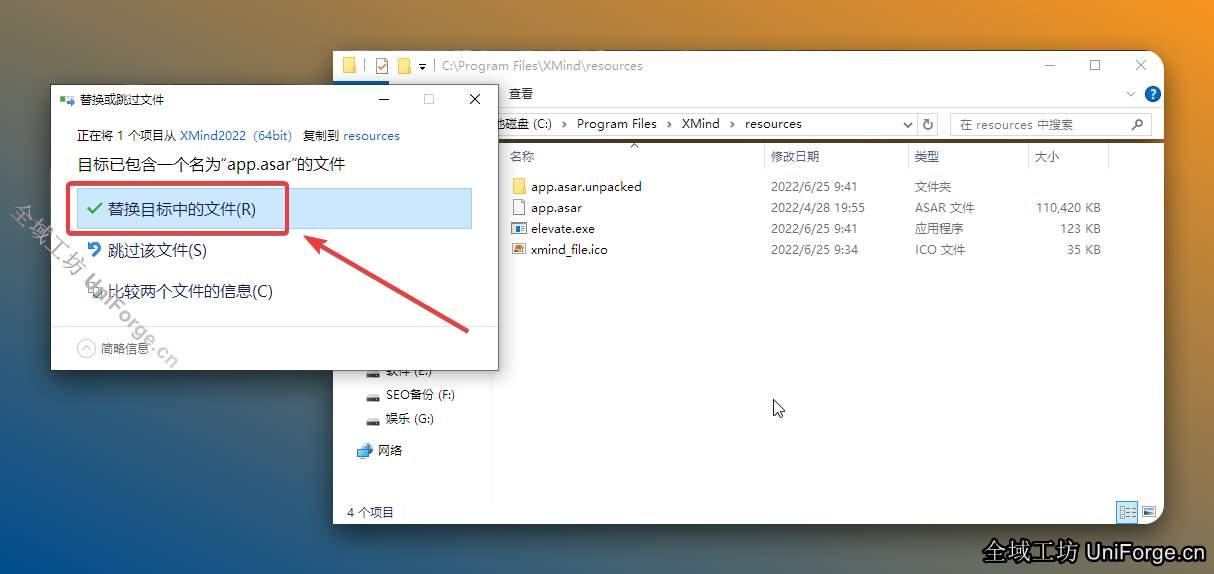
Task: Maximize the Explorer window
Action: tap(1095, 66)
